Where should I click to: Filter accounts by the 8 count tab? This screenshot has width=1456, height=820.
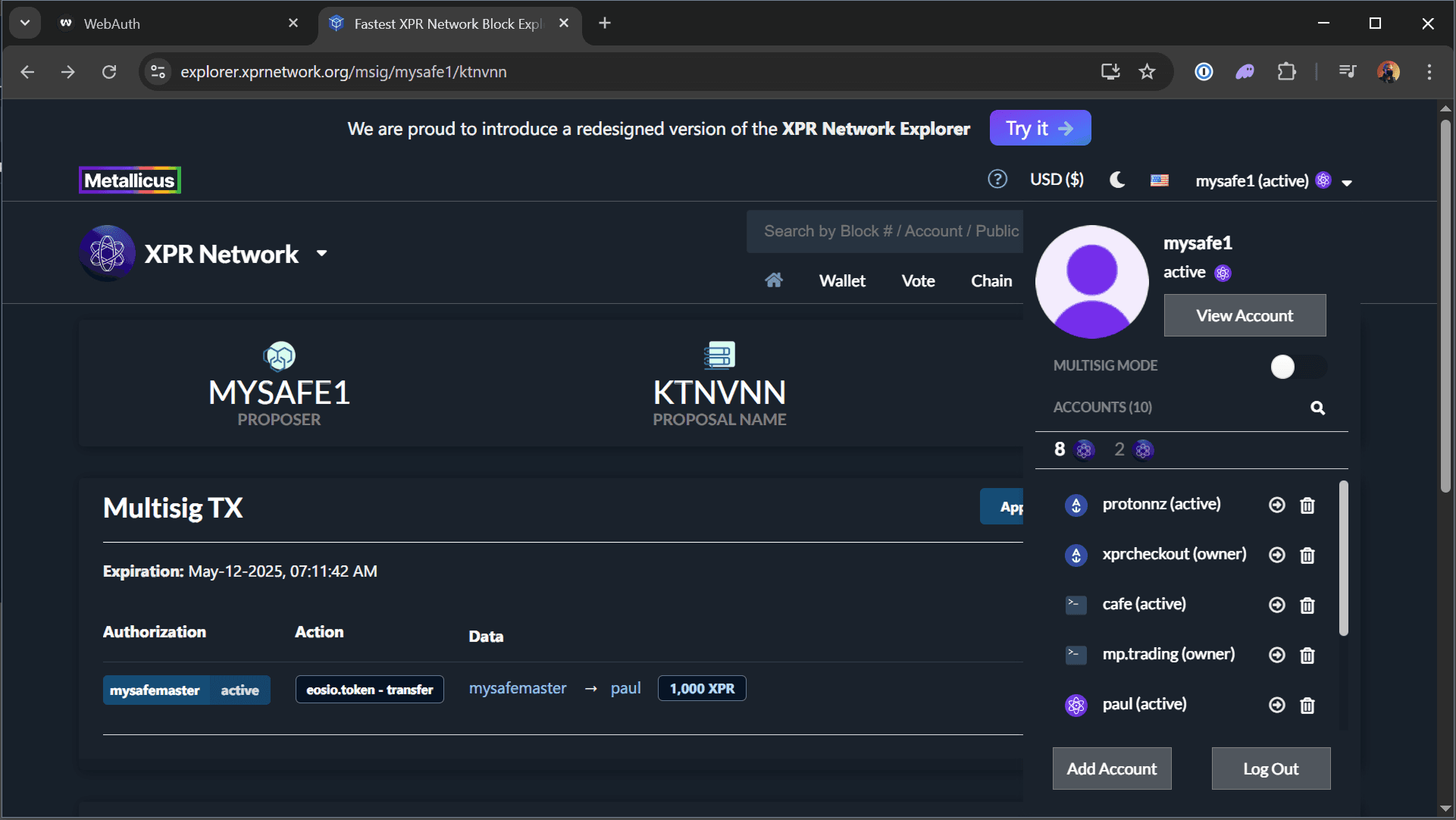1074,449
